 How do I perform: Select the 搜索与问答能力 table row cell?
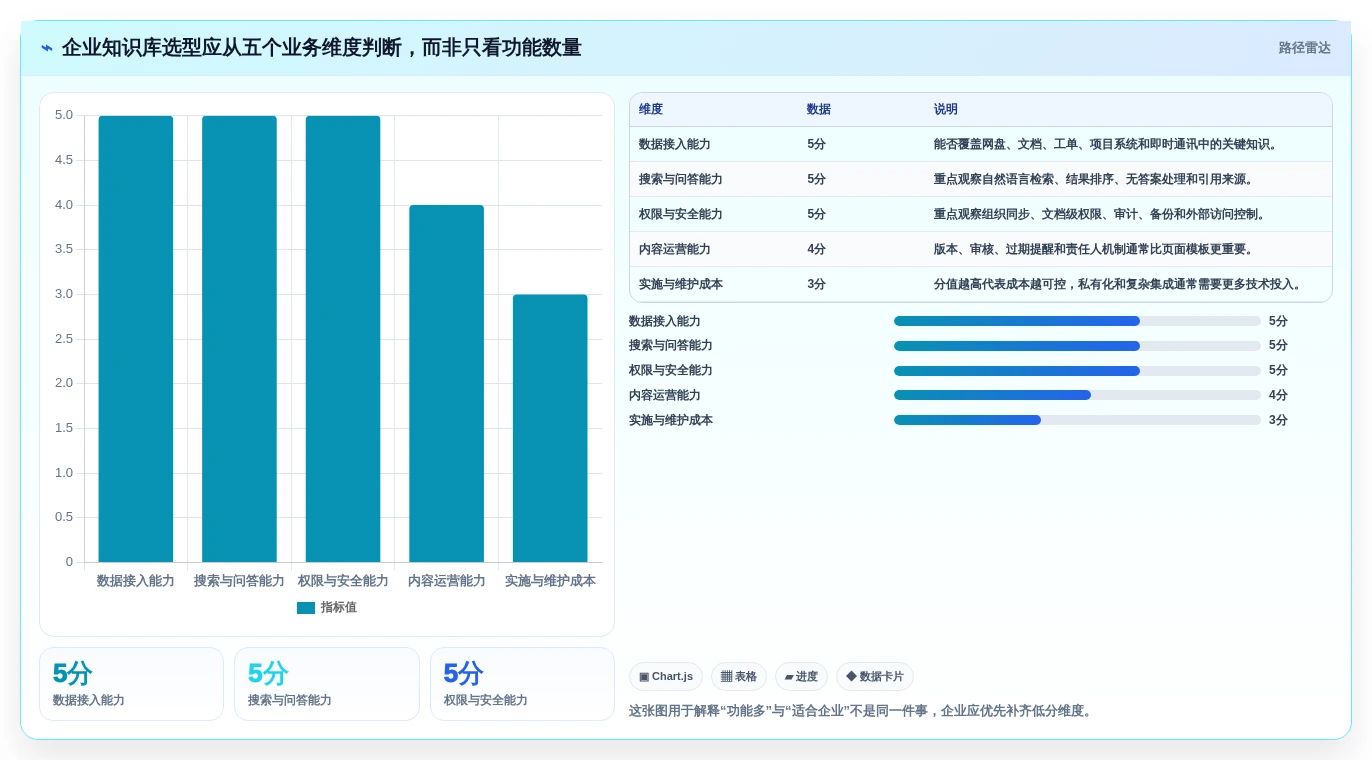(681, 179)
